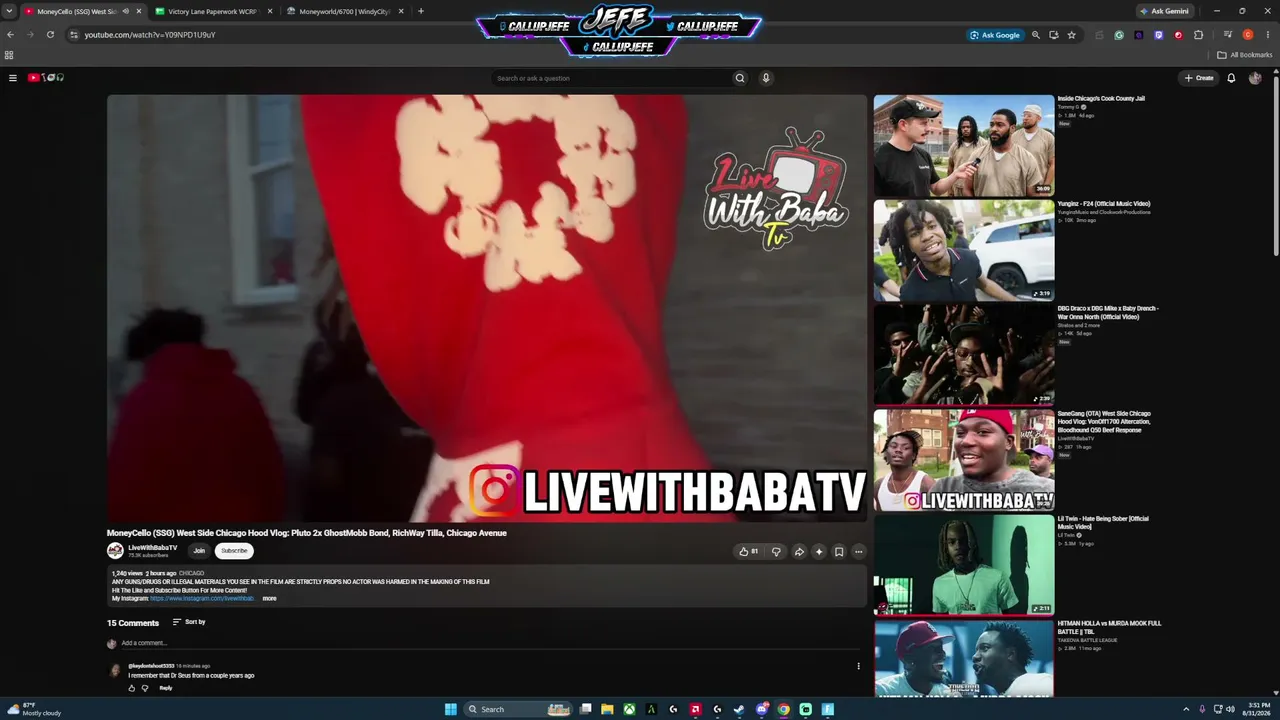Open the LiveWithBabaTV channel avatar
The width and height of the screenshot is (1280, 720).
(115, 550)
